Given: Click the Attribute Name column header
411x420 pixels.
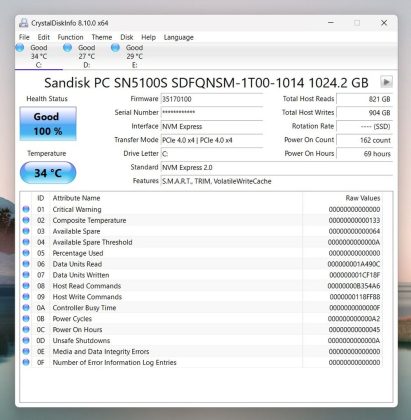Looking at the screenshot, I should 76,198.
